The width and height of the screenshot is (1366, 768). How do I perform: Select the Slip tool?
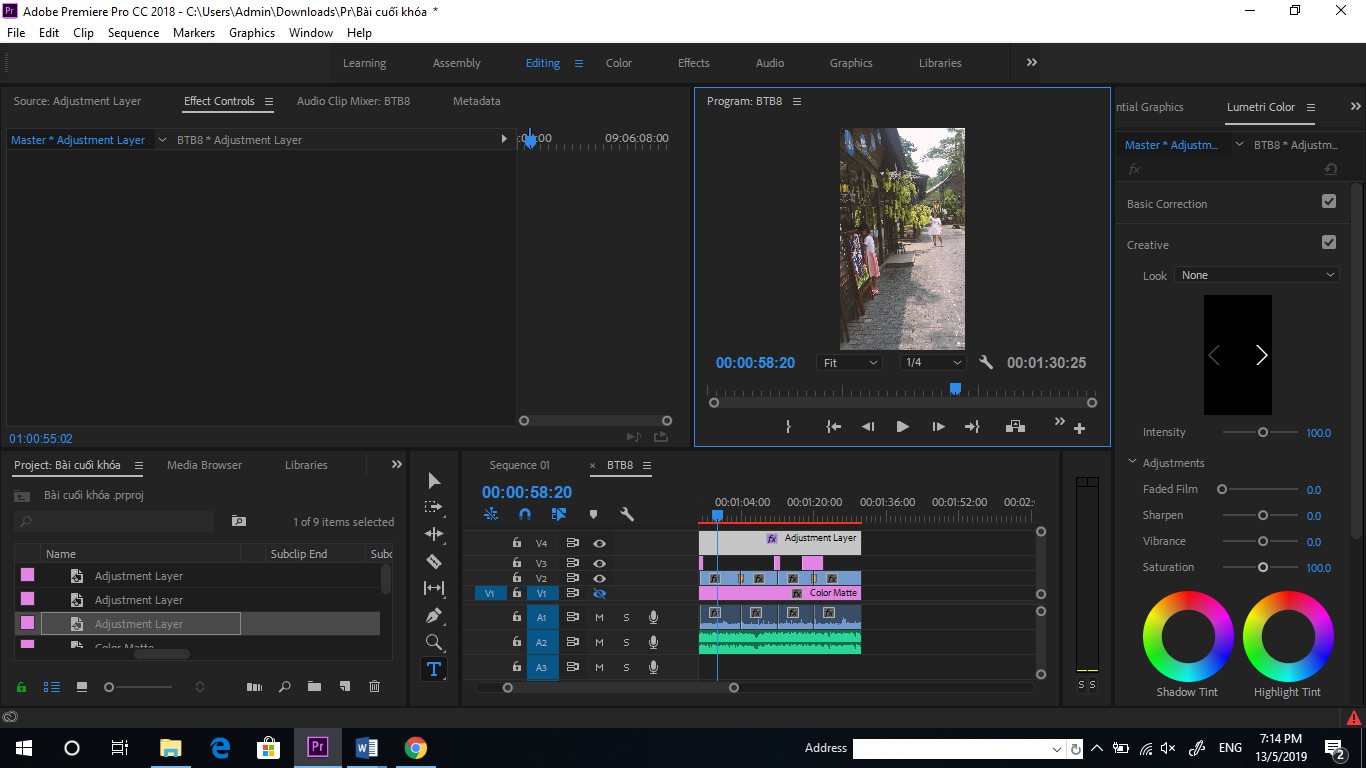[434, 588]
